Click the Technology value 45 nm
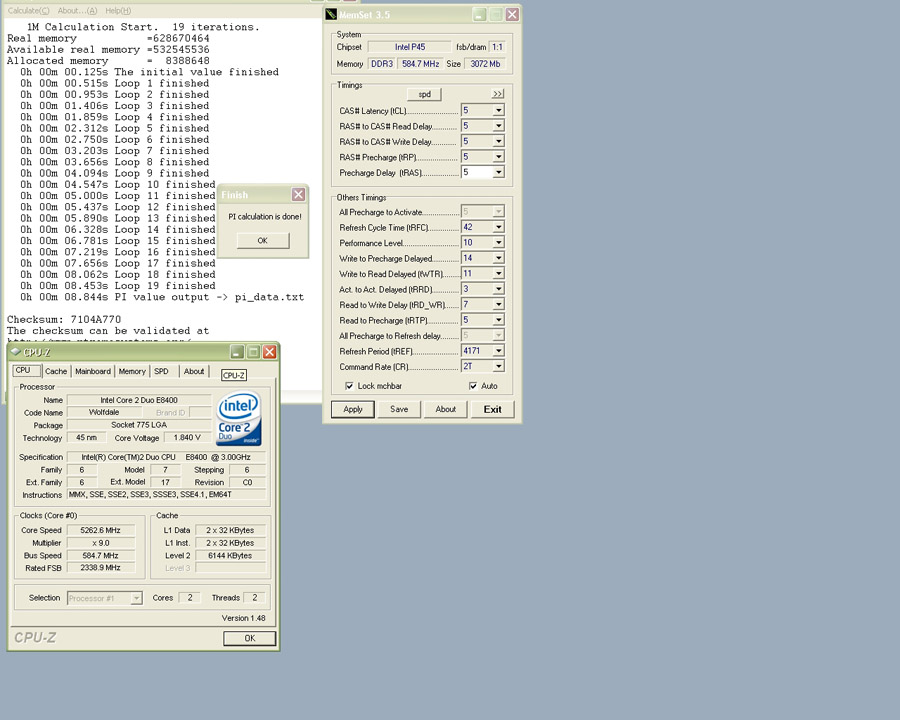 [87, 438]
